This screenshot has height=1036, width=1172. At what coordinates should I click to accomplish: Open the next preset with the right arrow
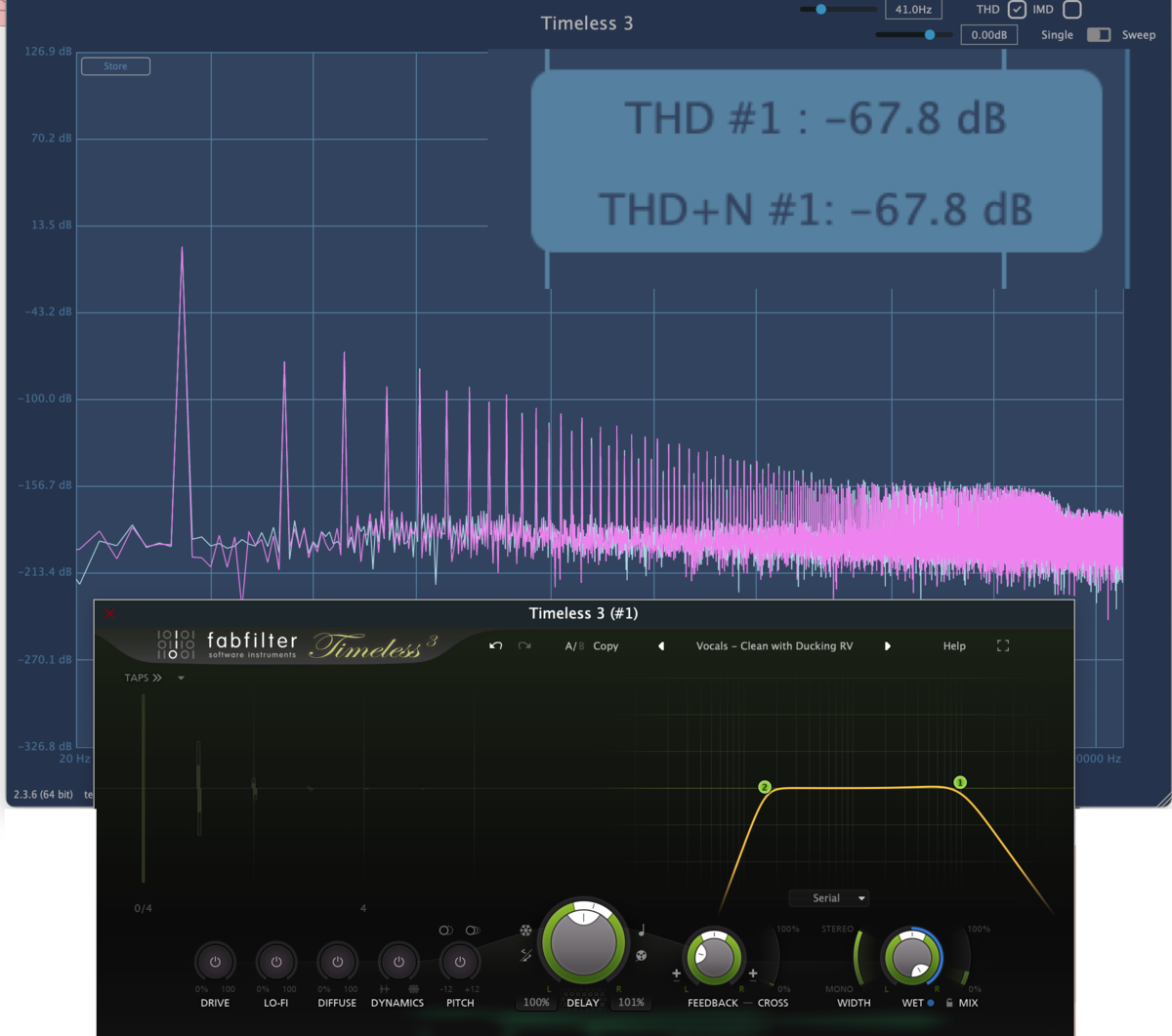(887, 645)
